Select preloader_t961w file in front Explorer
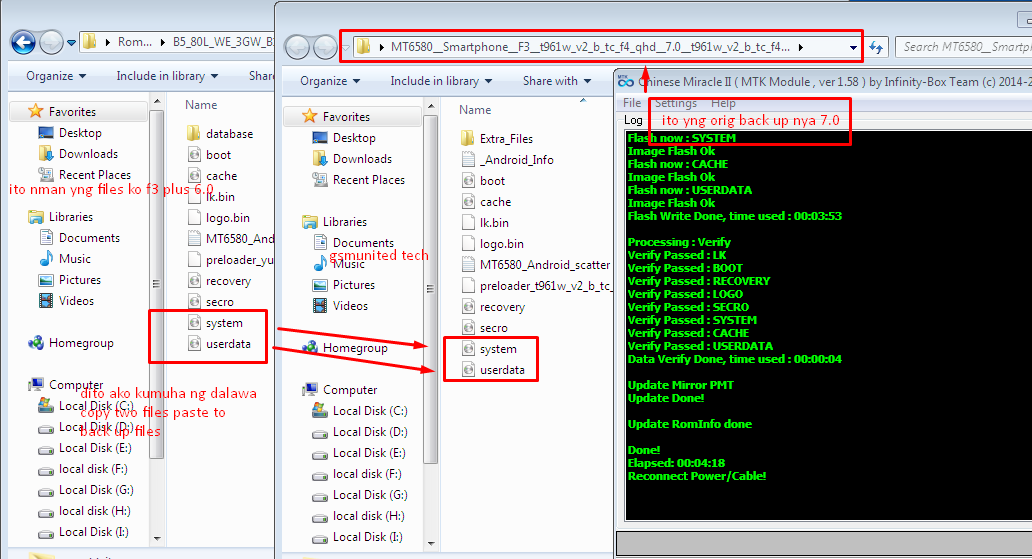This screenshot has width=1032, height=559. (x=536, y=286)
